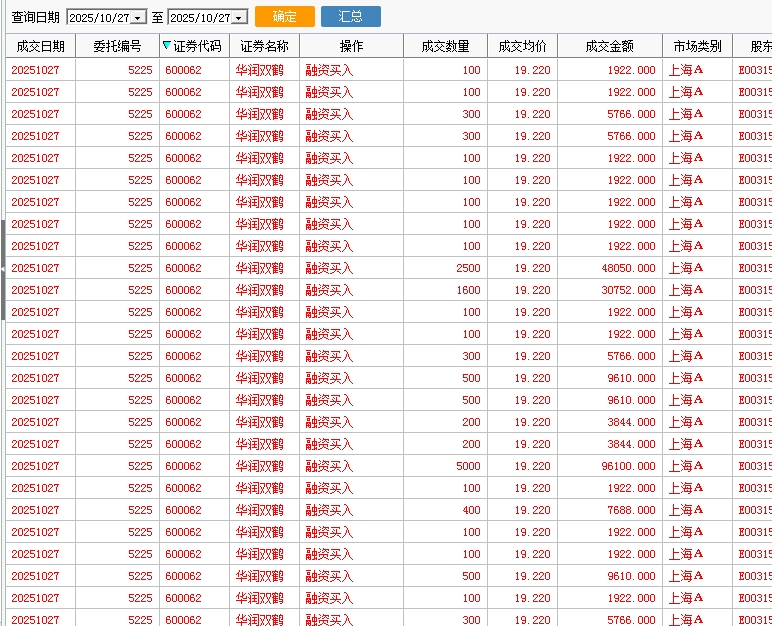Sort by the 成交日期 column header

[40, 46]
